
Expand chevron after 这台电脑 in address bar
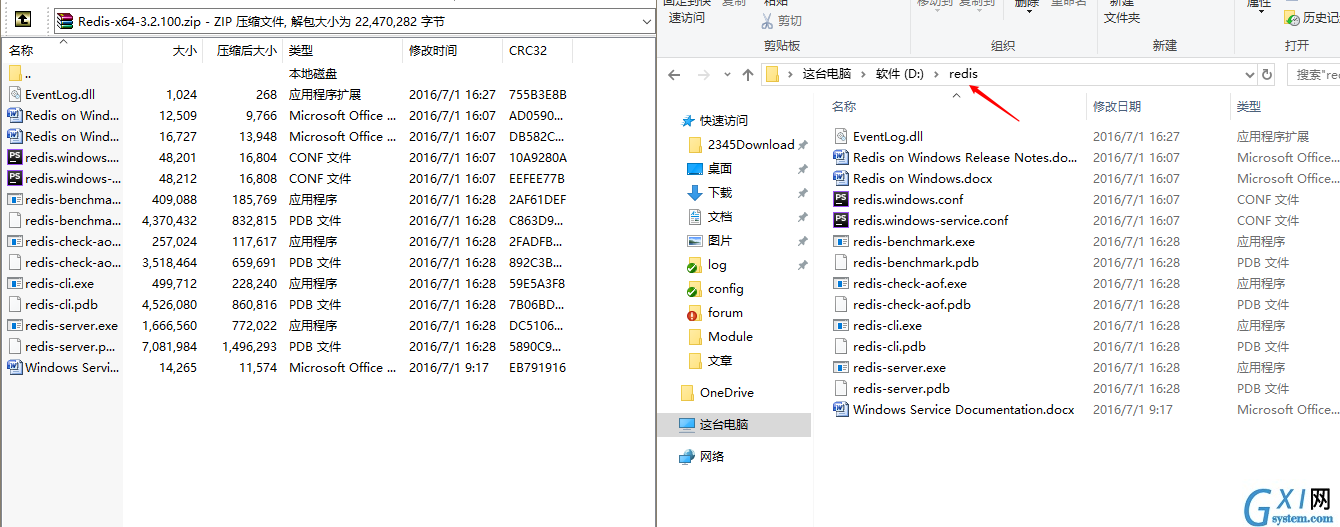(x=864, y=74)
